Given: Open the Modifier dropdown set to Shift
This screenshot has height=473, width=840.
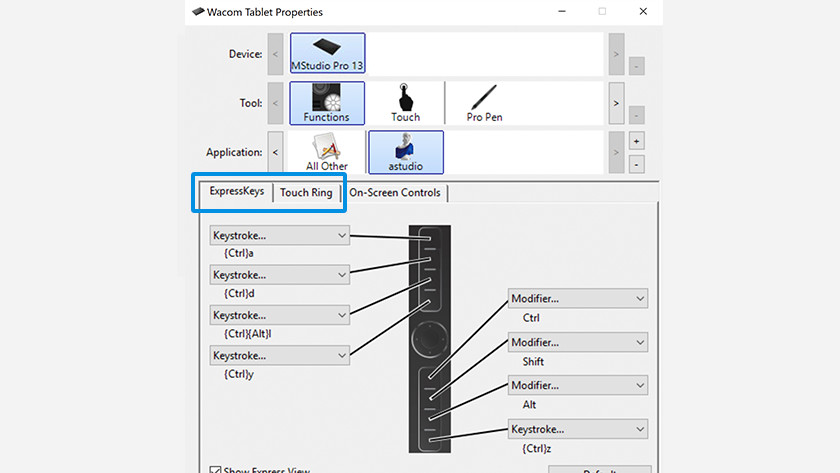Looking at the screenshot, I should click(x=577, y=342).
